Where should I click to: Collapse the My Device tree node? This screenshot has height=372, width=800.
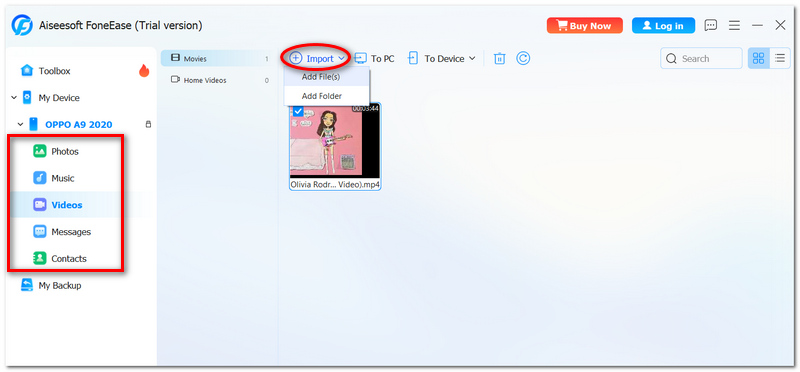point(14,97)
